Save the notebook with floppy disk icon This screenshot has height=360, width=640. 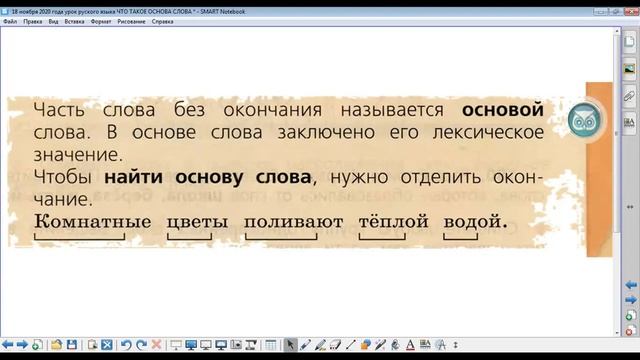click(72, 345)
